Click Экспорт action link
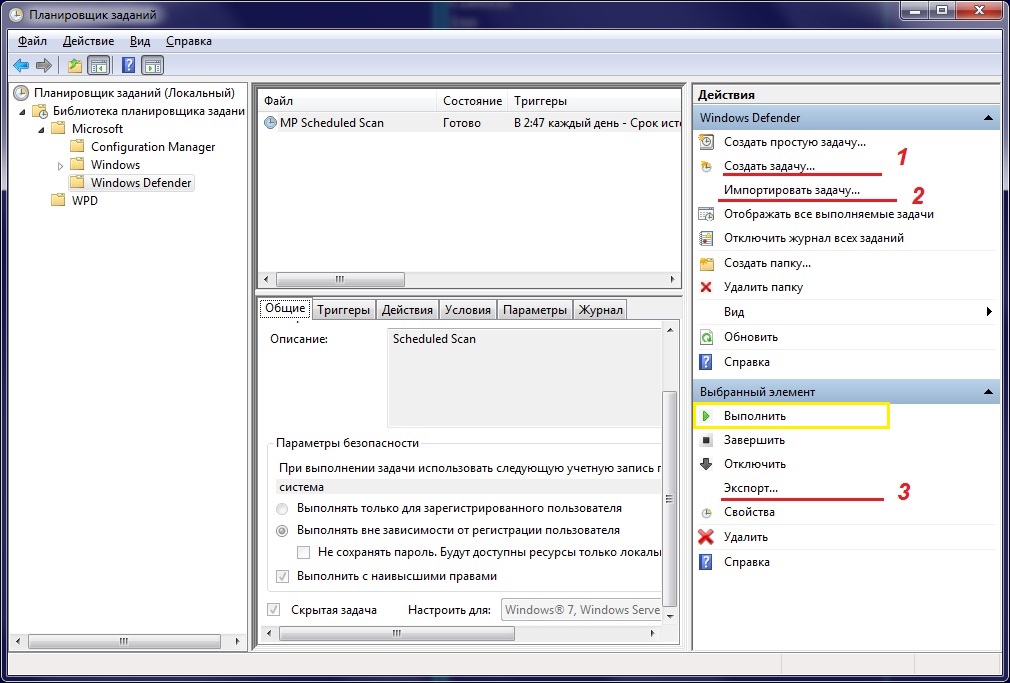 [750, 488]
